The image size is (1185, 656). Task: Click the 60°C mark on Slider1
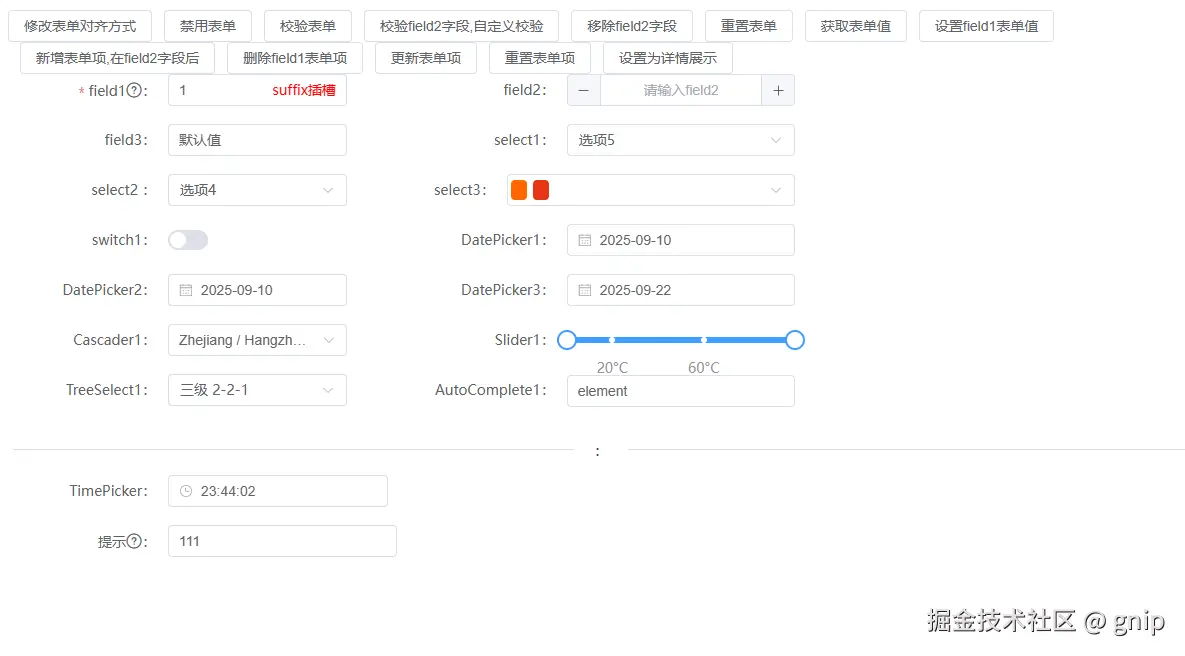click(x=704, y=367)
